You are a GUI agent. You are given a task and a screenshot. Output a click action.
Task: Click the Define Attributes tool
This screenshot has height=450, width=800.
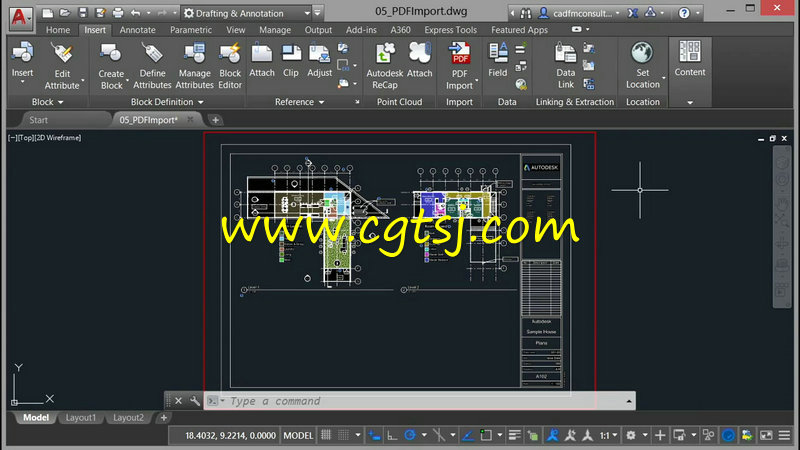(152, 66)
